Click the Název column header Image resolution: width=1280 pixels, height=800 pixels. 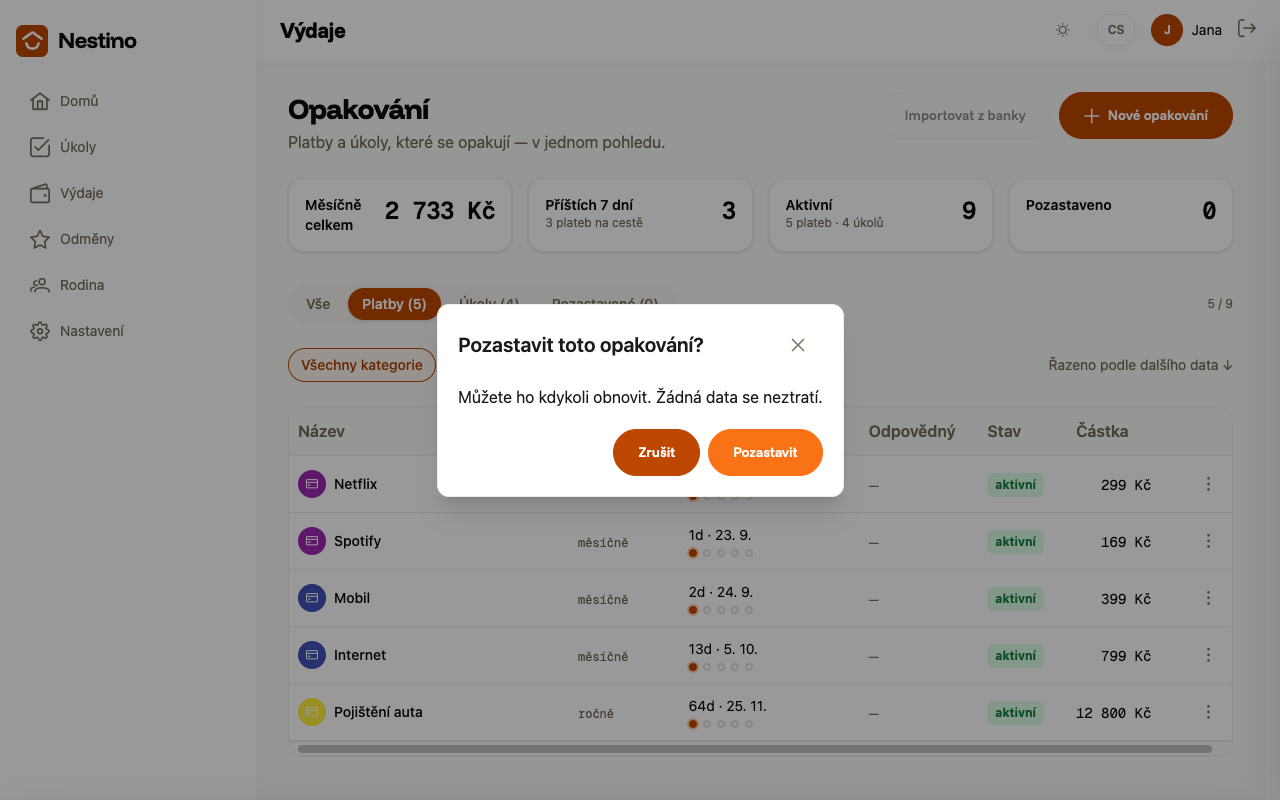tap(321, 431)
